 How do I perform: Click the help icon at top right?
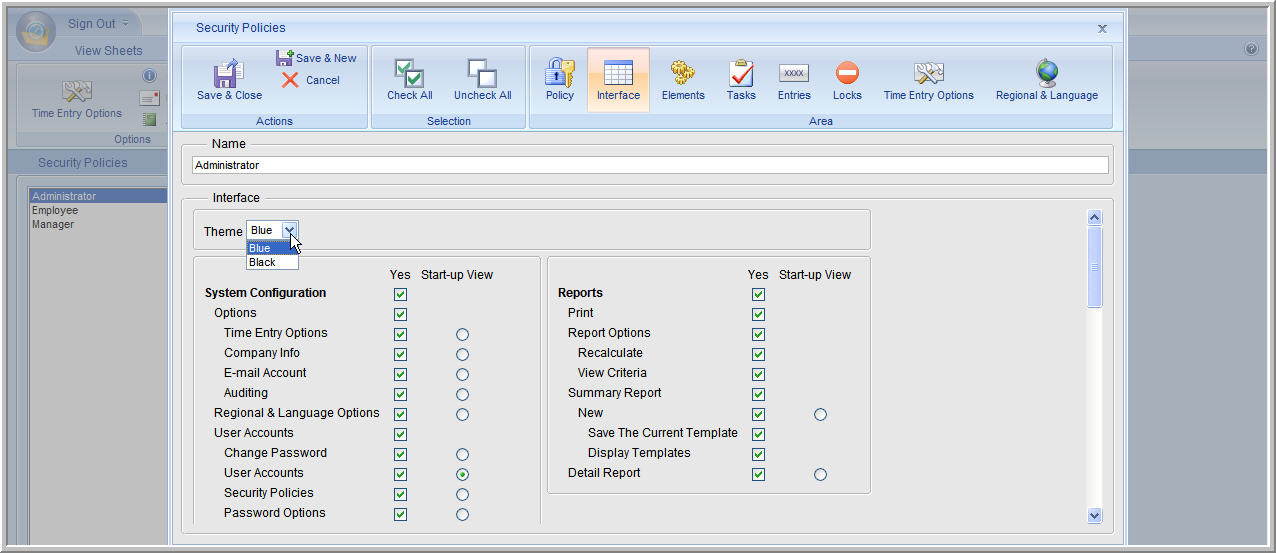[x=1251, y=49]
